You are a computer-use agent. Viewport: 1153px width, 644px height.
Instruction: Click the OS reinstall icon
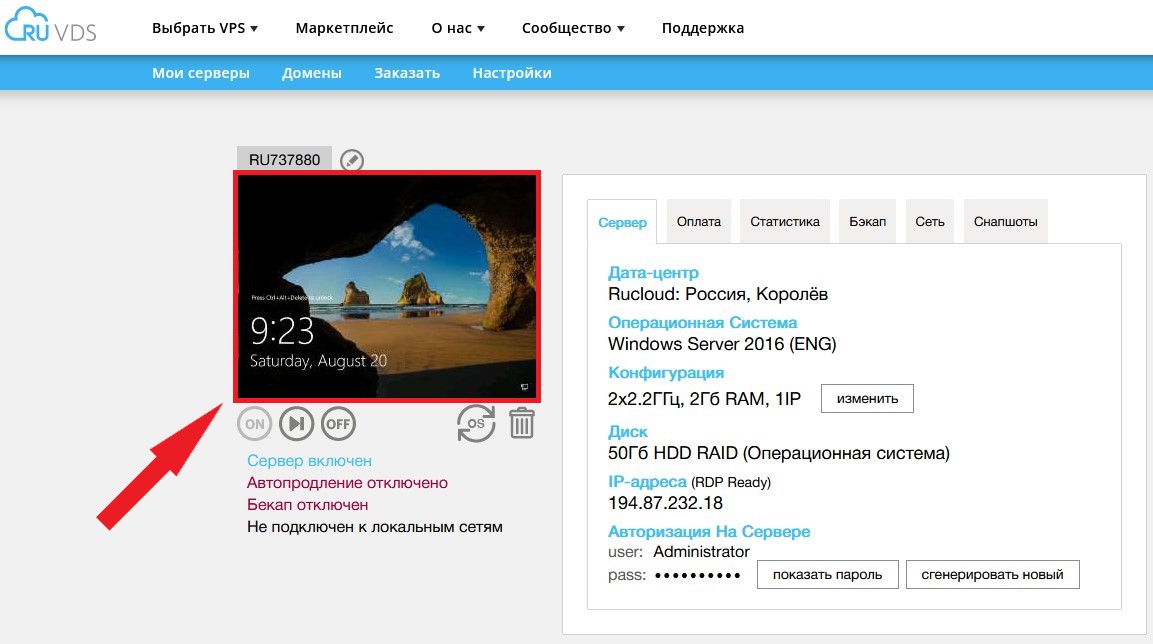click(x=476, y=423)
